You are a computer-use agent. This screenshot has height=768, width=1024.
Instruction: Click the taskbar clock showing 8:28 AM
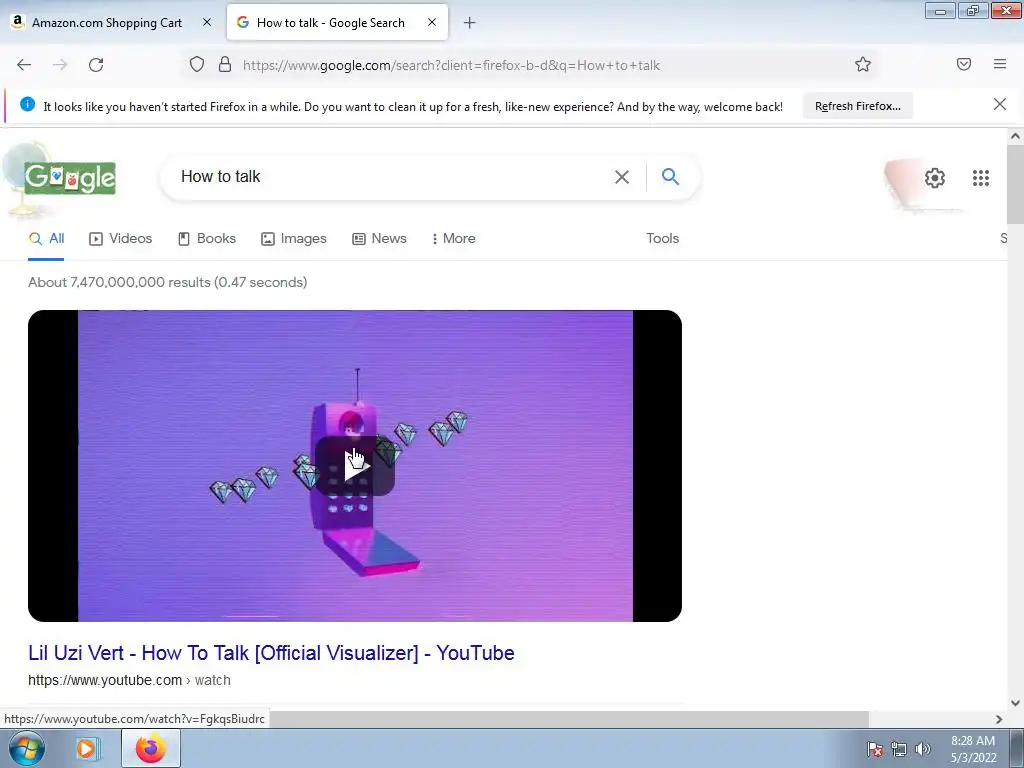[973, 749]
